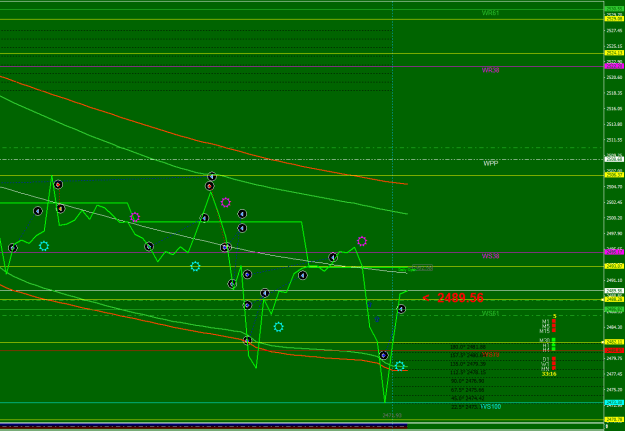This screenshot has width=625, height=431.
Task: Select the WPP weekly pivot label
Action: 491,163
